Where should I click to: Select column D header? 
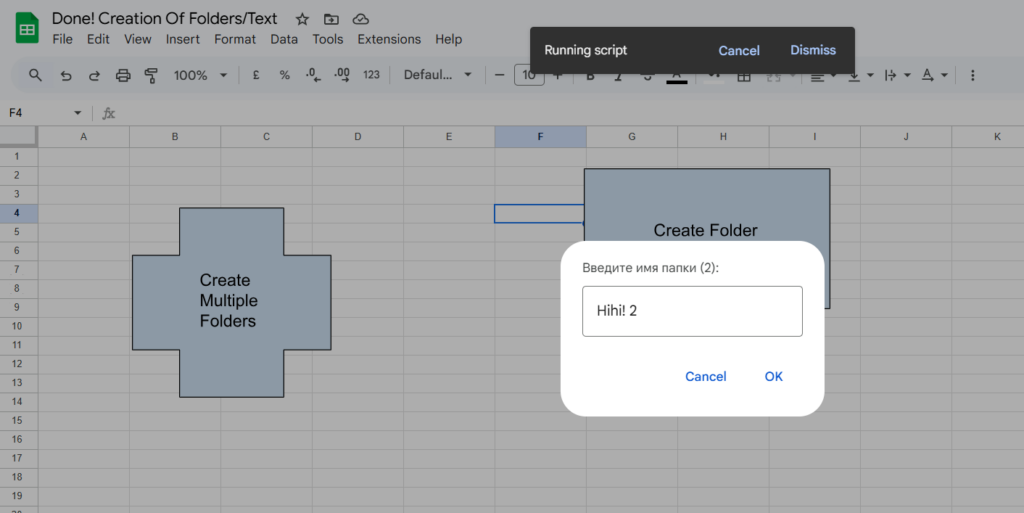click(x=358, y=137)
